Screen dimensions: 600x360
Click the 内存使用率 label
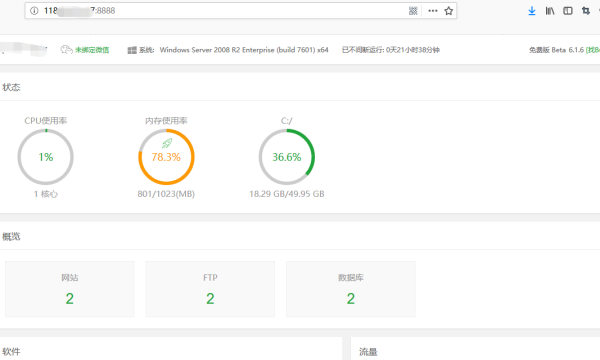pyautogui.click(x=166, y=121)
